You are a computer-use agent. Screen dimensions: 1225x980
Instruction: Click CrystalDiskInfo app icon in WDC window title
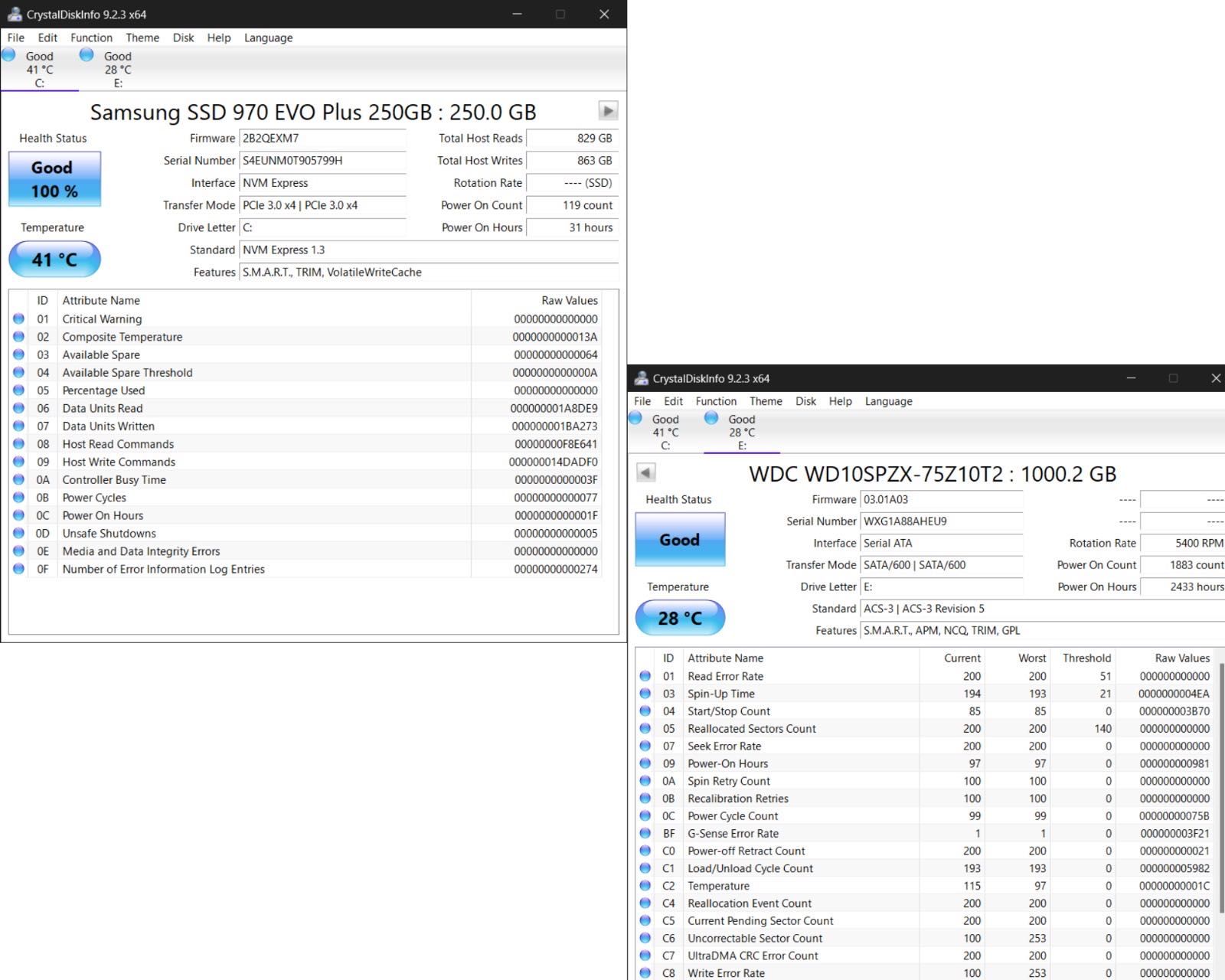[641, 378]
